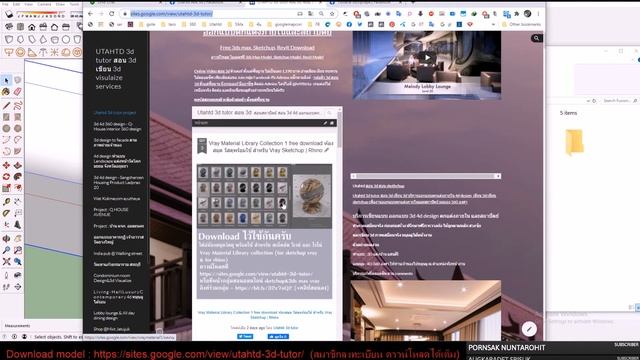
Task: Open the googlemapcon bookmark folder
Action: click(284, 24)
